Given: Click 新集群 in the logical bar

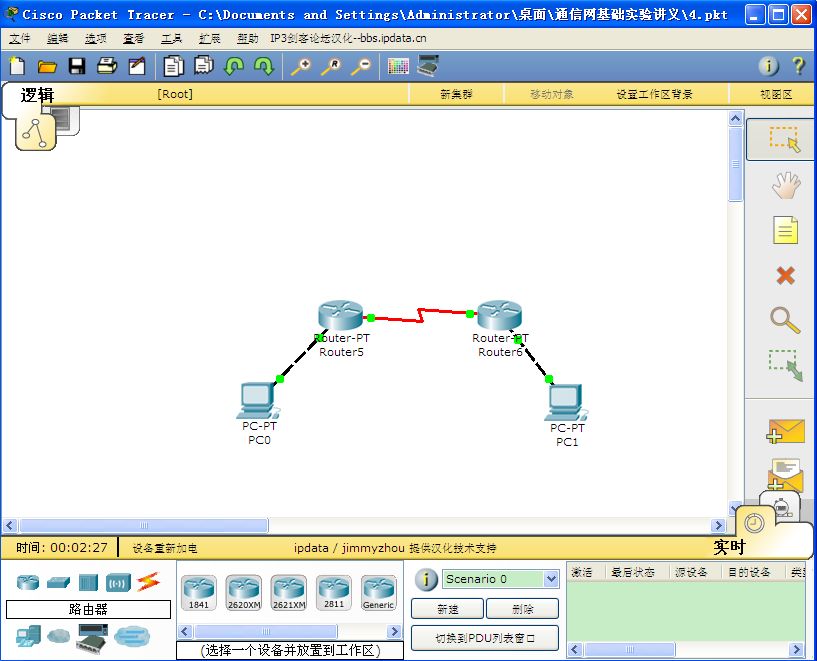Looking at the screenshot, I should pos(456,94).
